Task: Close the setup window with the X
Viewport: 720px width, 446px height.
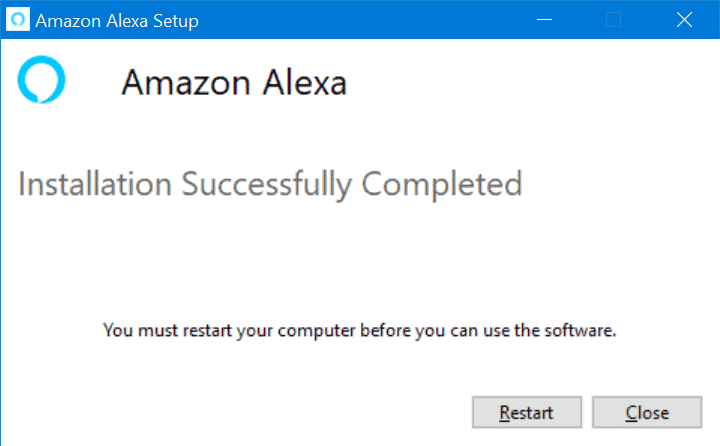Action: pos(684,20)
